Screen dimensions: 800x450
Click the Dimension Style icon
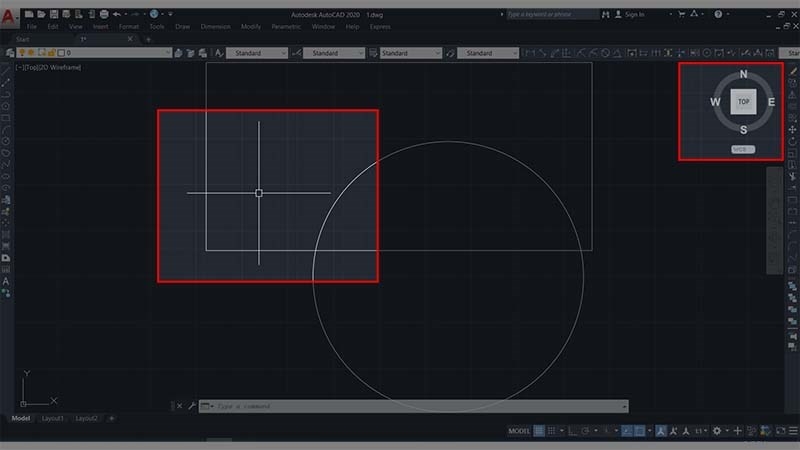(296, 53)
